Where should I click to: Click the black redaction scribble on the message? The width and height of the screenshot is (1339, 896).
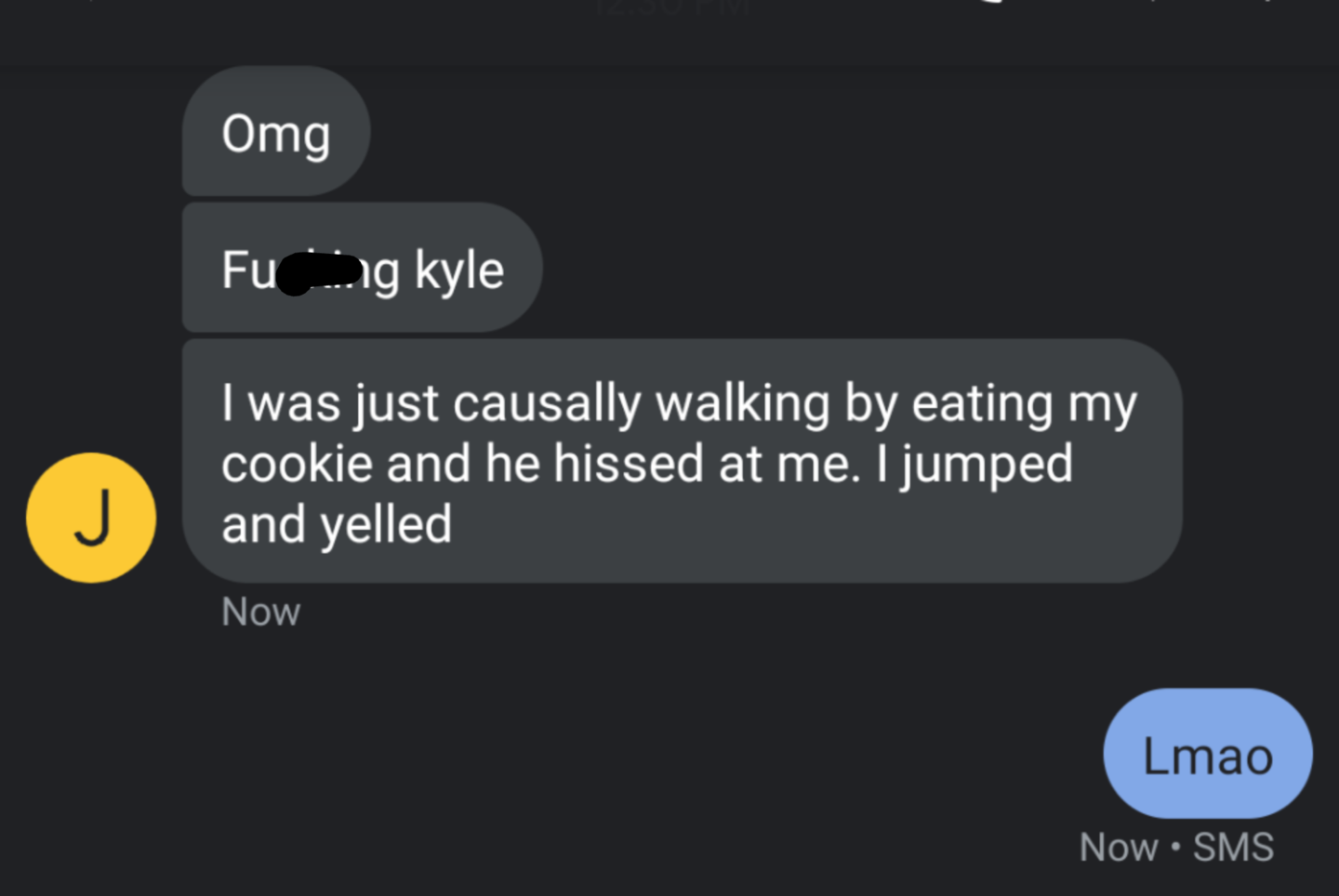pyautogui.click(x=318, y=272)
